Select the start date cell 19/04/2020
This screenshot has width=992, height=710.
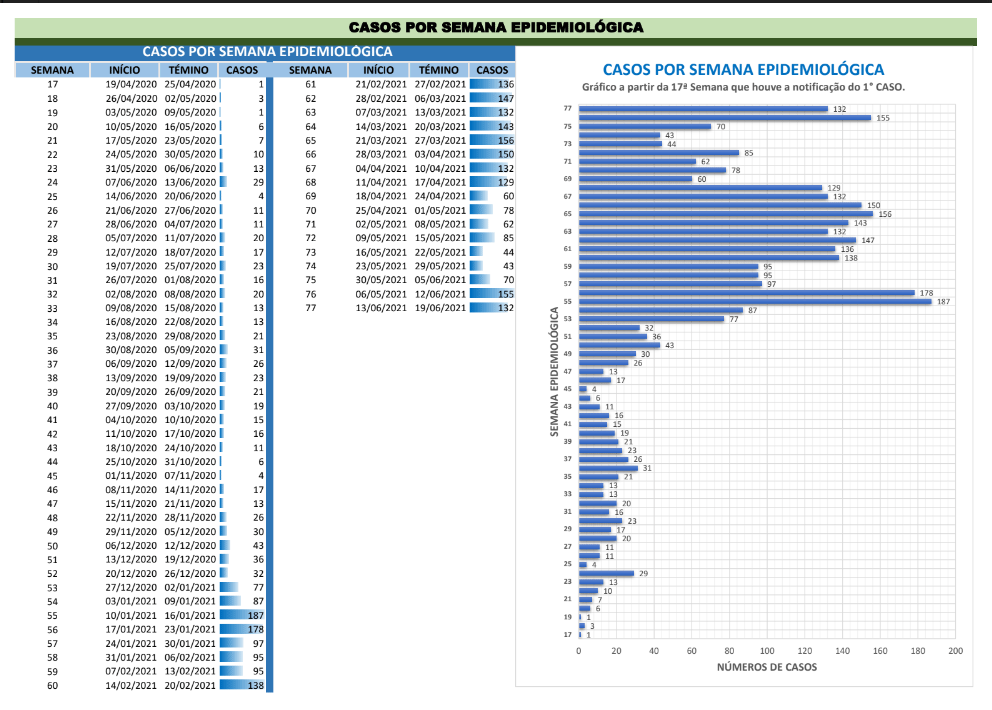coord(132,85)
